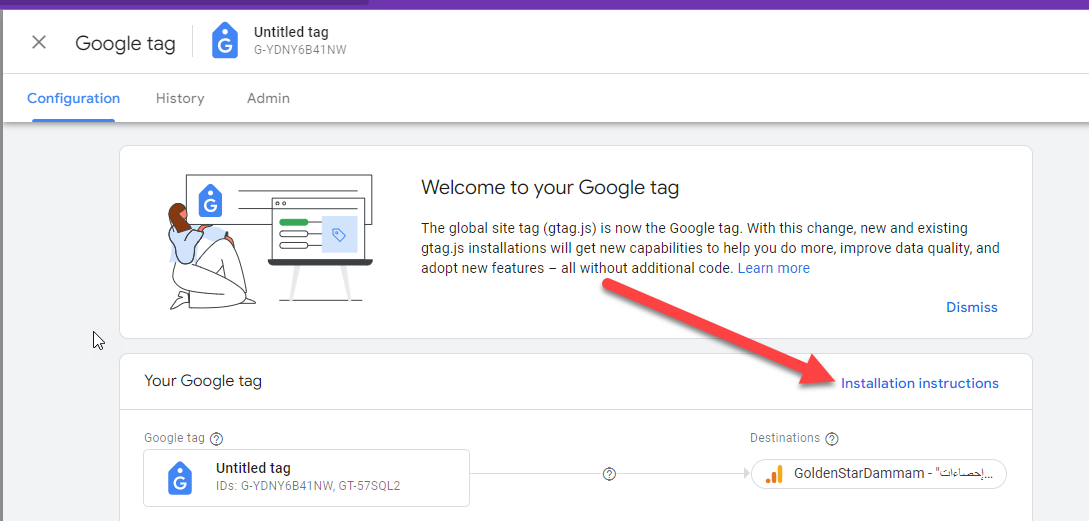Switch to the Admin tab
Image resolution: width=1089 pixels, height=521 pixels.
coord(268,99)
